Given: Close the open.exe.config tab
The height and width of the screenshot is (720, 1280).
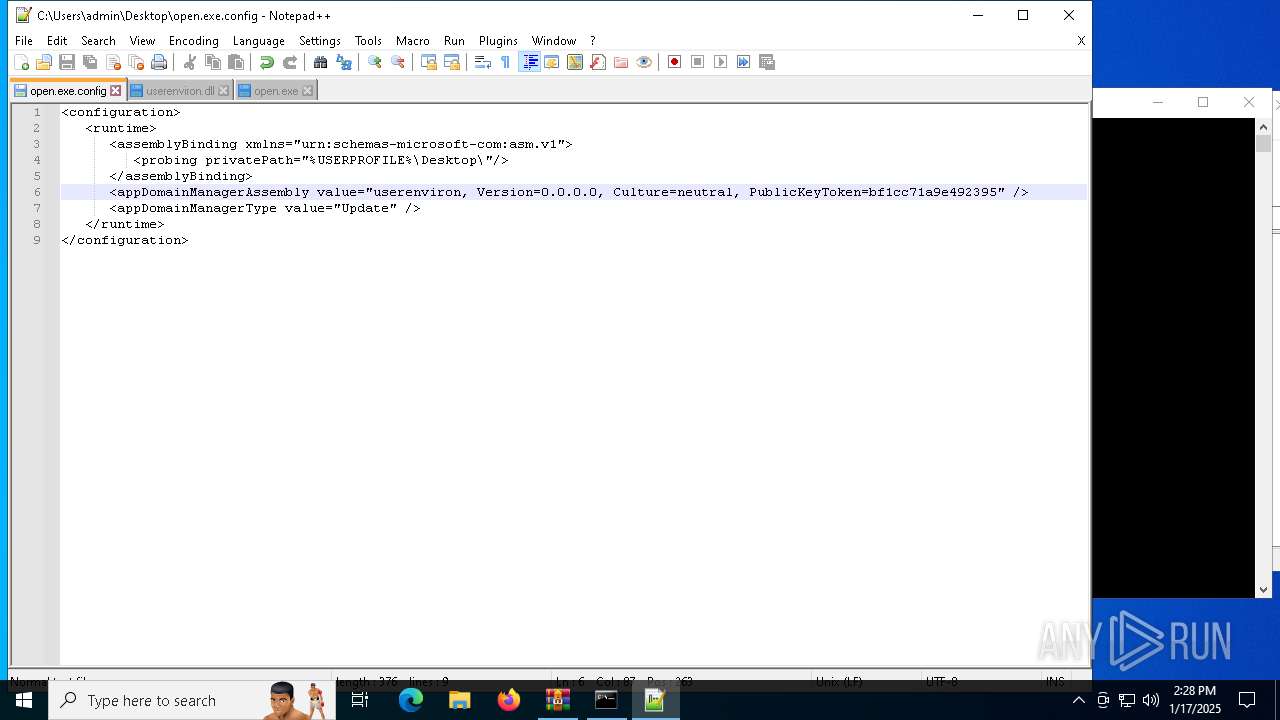Looking at the screenshot, I should (x=115, y=91).
